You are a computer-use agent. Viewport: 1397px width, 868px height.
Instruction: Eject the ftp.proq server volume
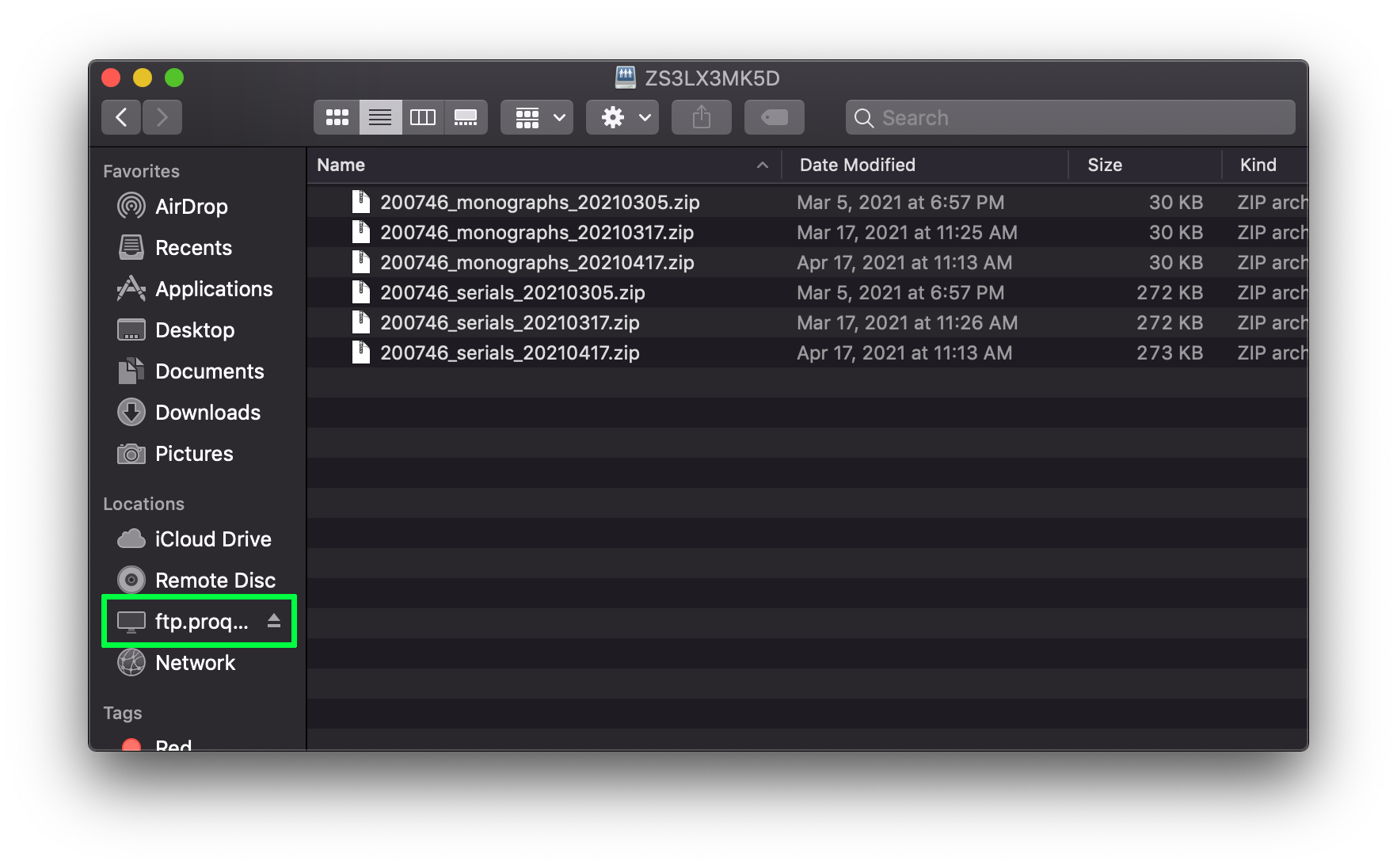[x=275, y=622]
